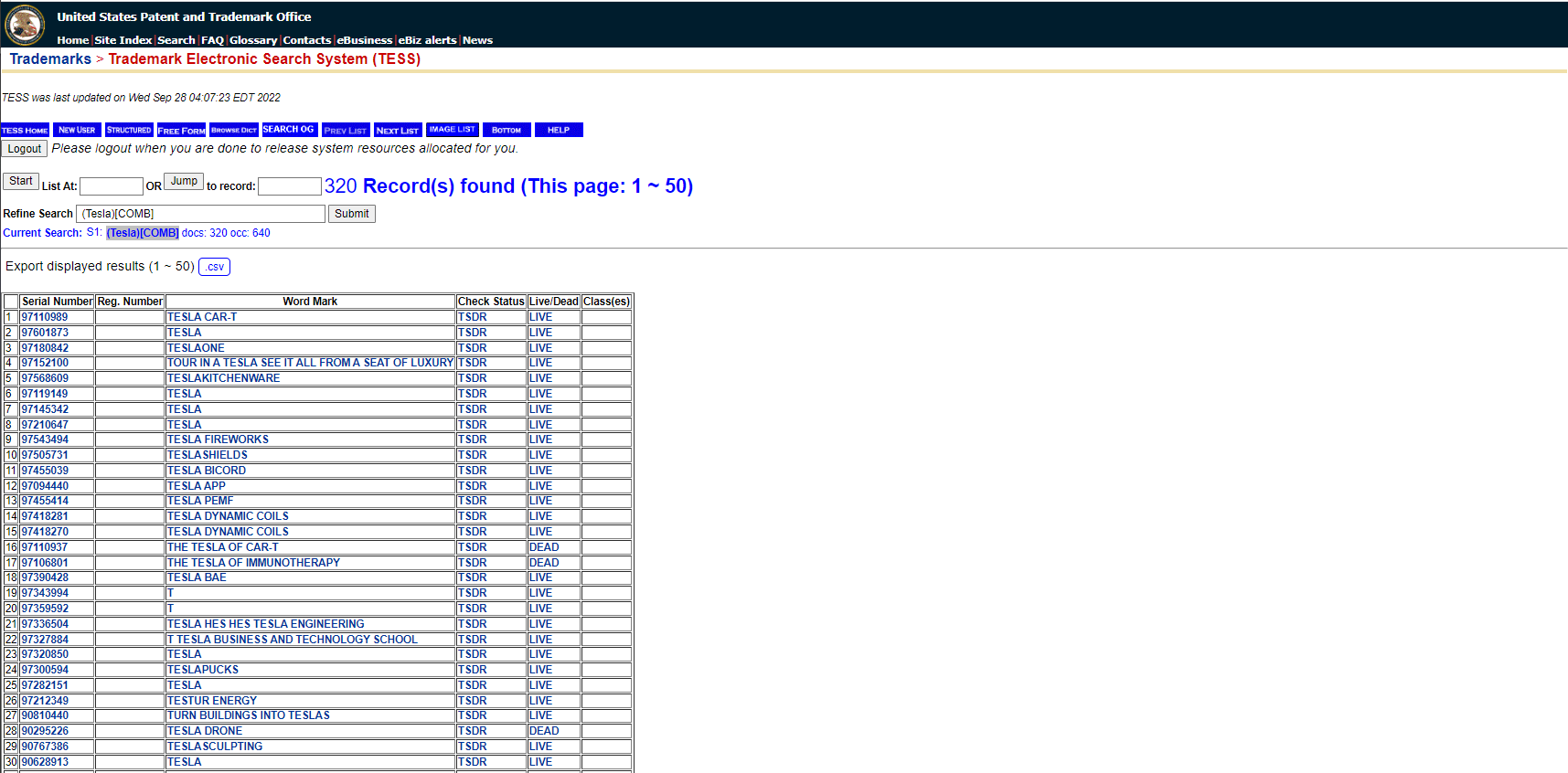Screen dimensions: 1568x773
Task: Open TURN BUILDINGS INTO TESLAS mark
Action: pyautogui.click(x=249, y=715)
